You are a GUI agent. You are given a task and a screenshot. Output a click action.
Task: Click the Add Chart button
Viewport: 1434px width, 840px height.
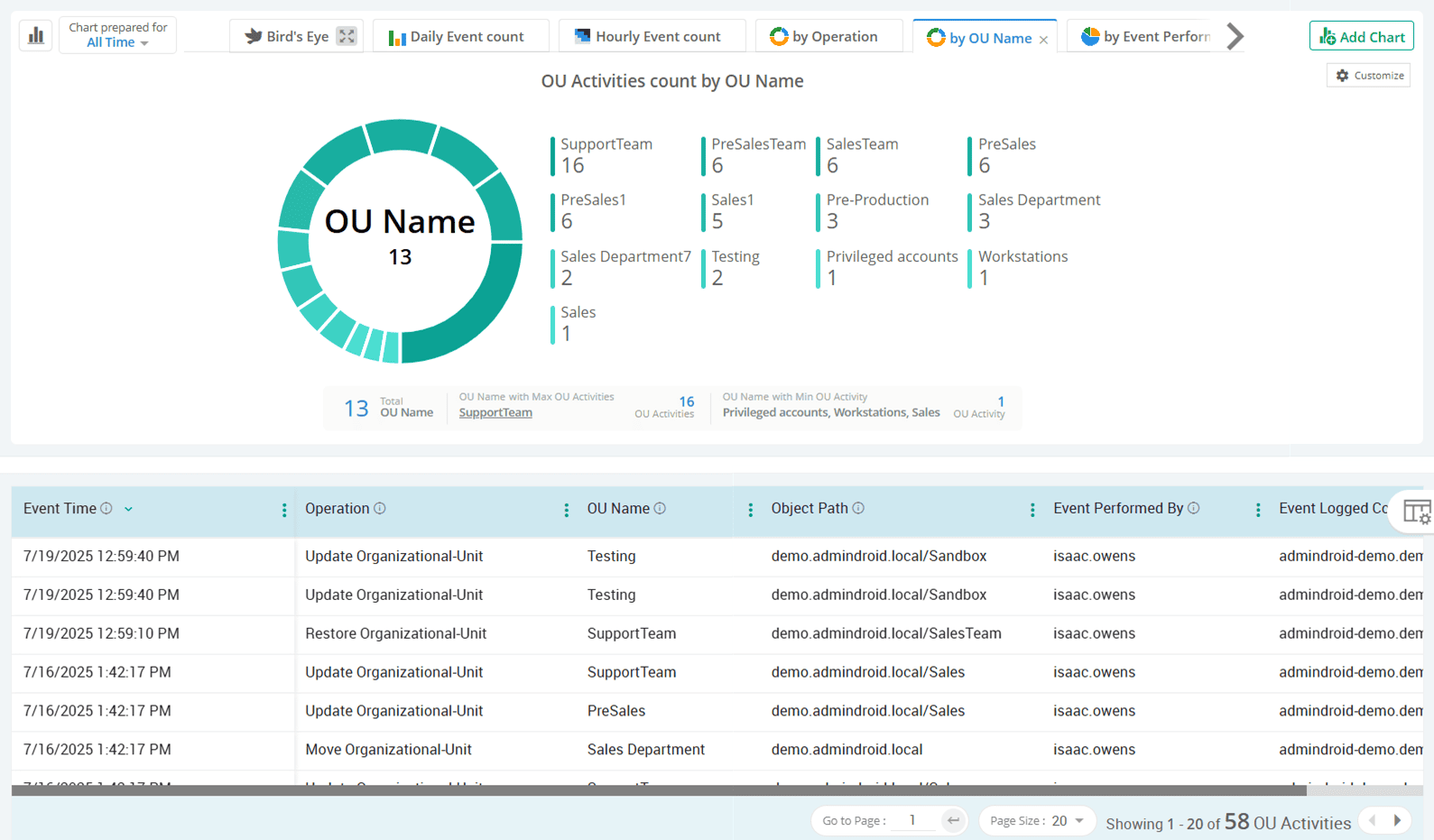[1361, 36]
